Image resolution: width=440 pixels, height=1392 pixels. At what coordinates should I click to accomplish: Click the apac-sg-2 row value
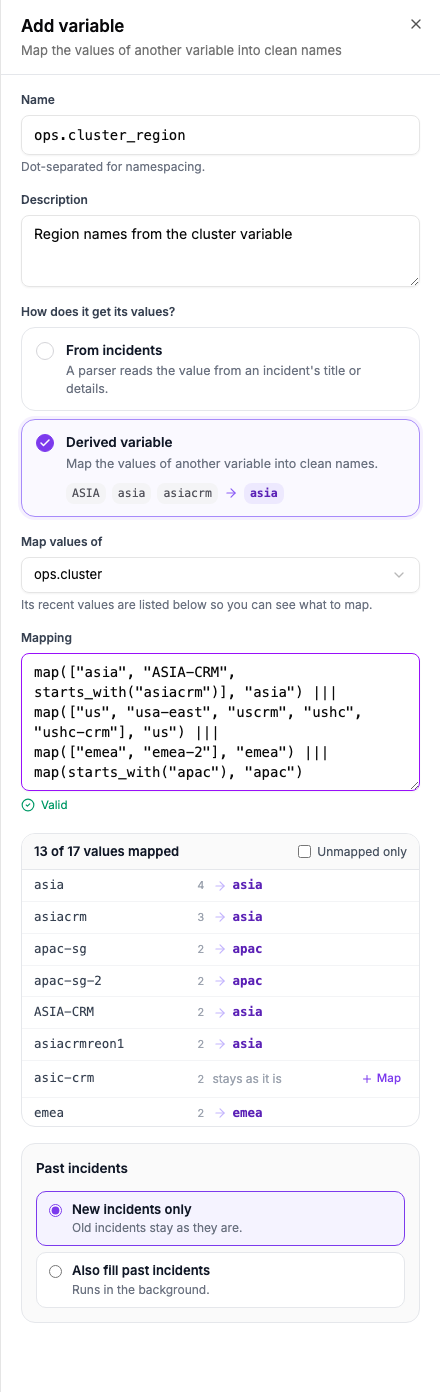pos(67,981)
